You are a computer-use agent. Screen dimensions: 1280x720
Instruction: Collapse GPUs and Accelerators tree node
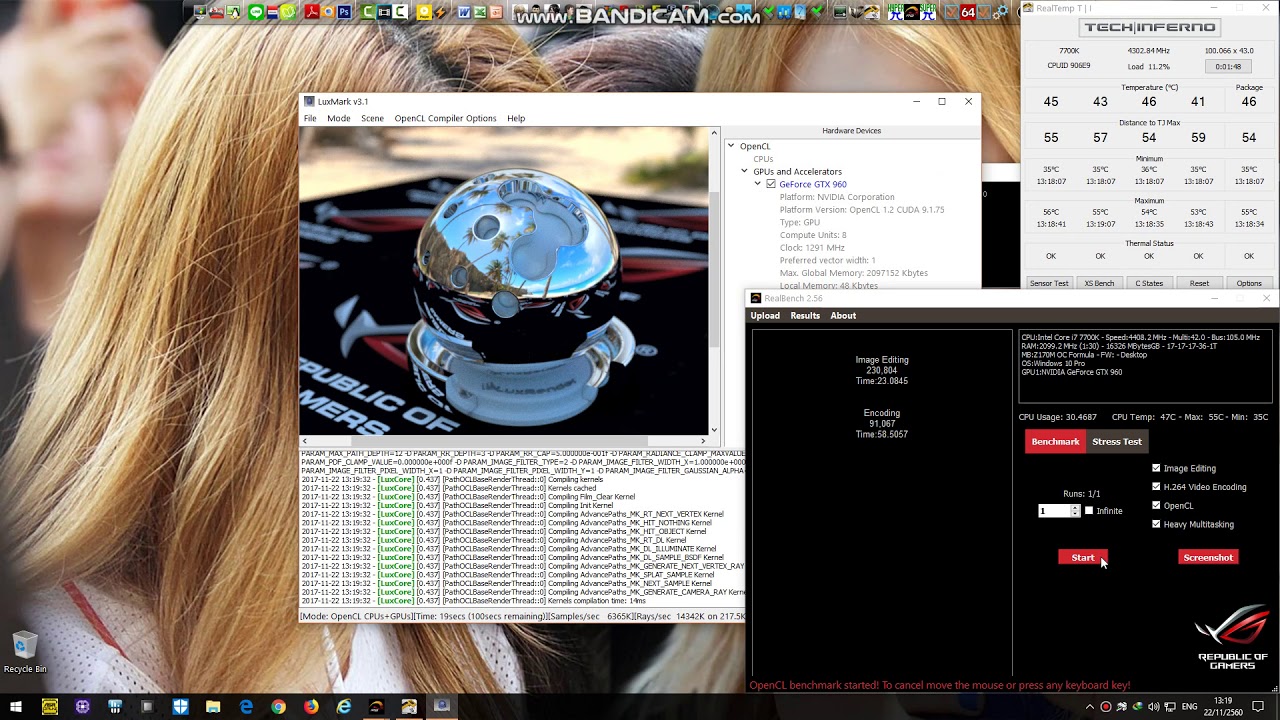(744, 171)
